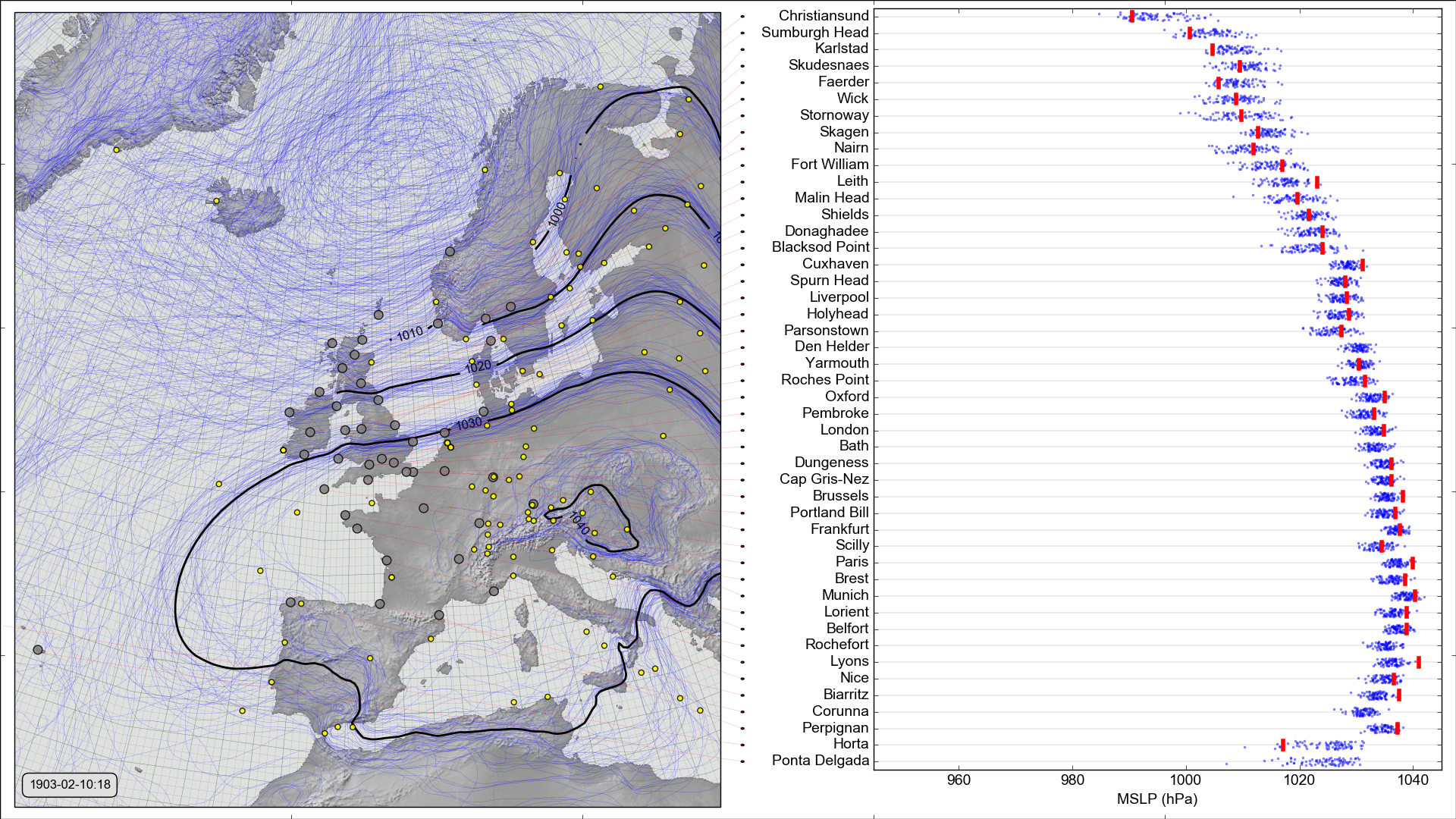Image resolution: width=1456 pixels, height=819 pixels.
Task: Click the yellow station dot in Greenland
Action: [x=116, y=149]
